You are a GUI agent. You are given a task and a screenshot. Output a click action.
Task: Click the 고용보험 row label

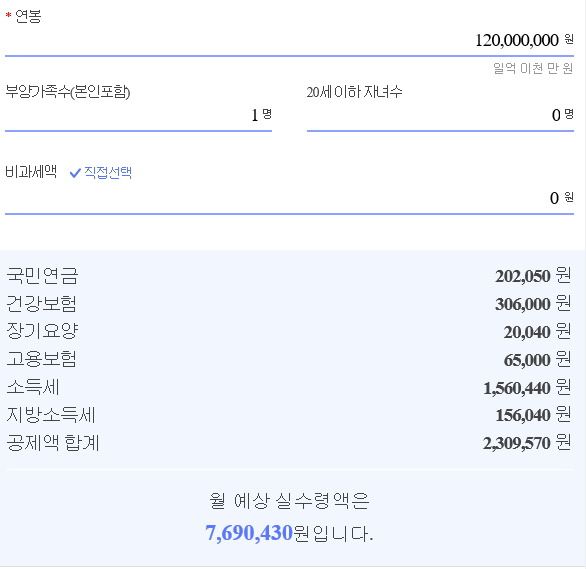(41, 359)
